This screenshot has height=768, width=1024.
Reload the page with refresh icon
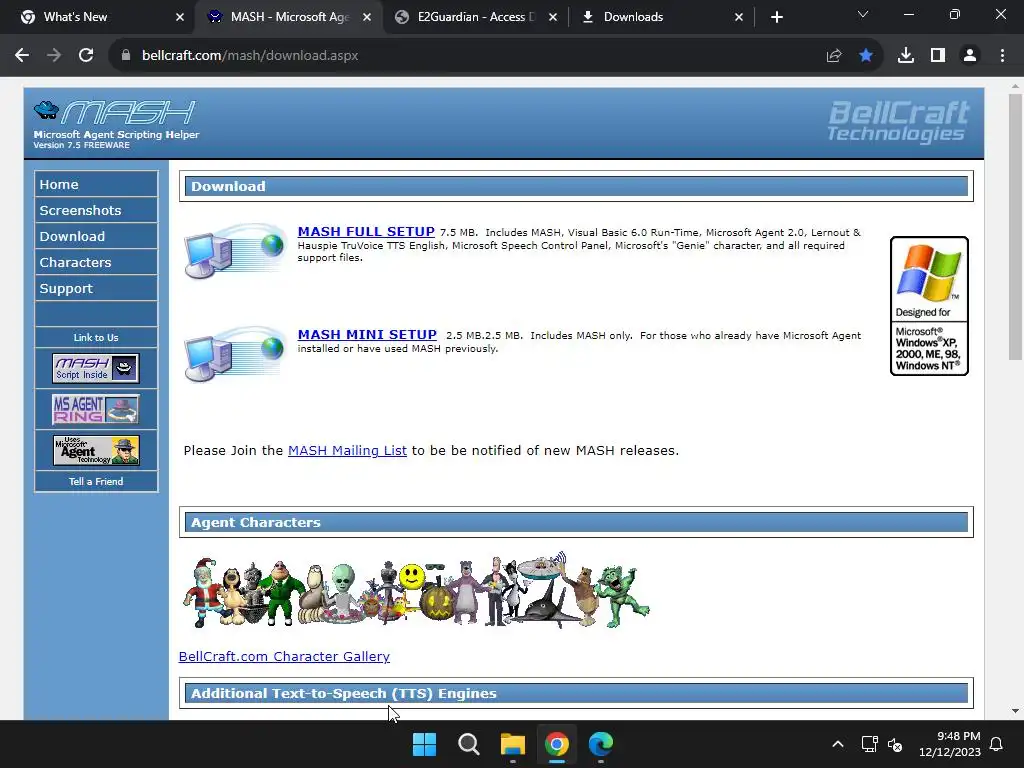(86, 56)
